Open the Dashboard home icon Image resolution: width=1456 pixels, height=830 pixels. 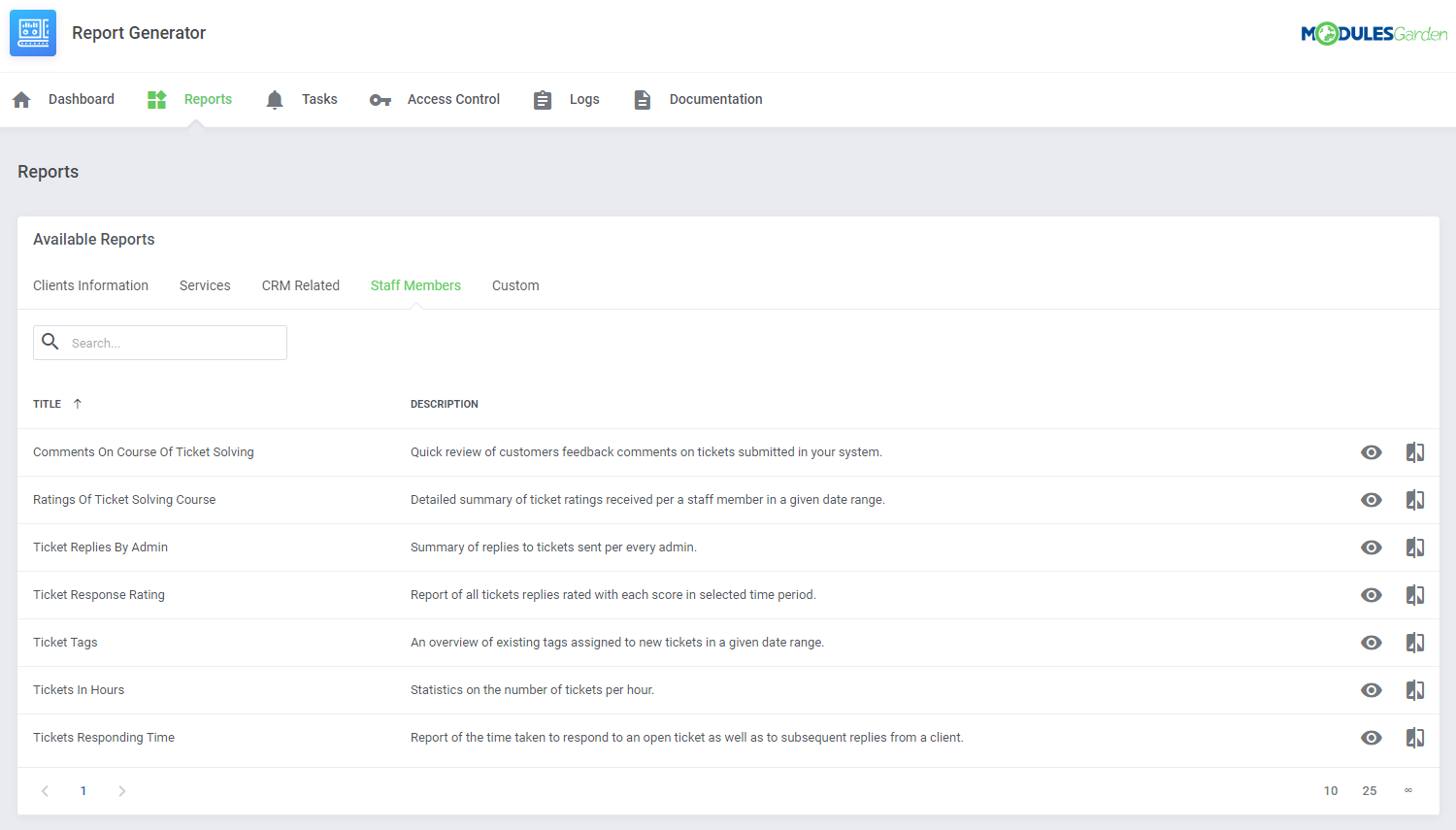click(20, 99)
